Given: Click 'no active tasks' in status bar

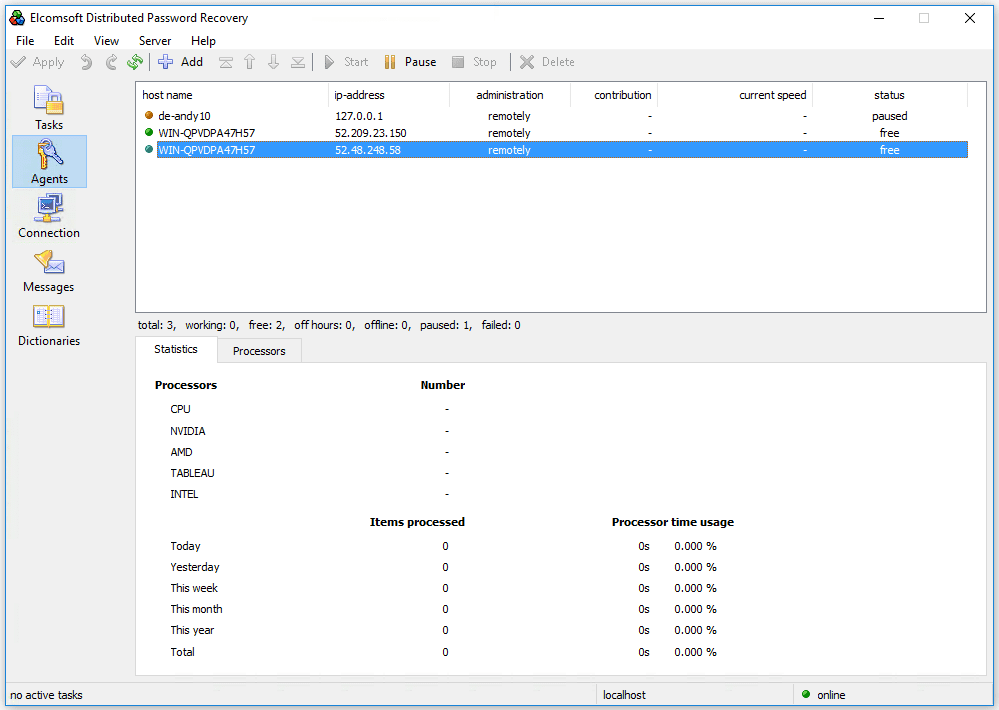Looking at the screenshot, I should pyautogui.click(x=47, y=695).
